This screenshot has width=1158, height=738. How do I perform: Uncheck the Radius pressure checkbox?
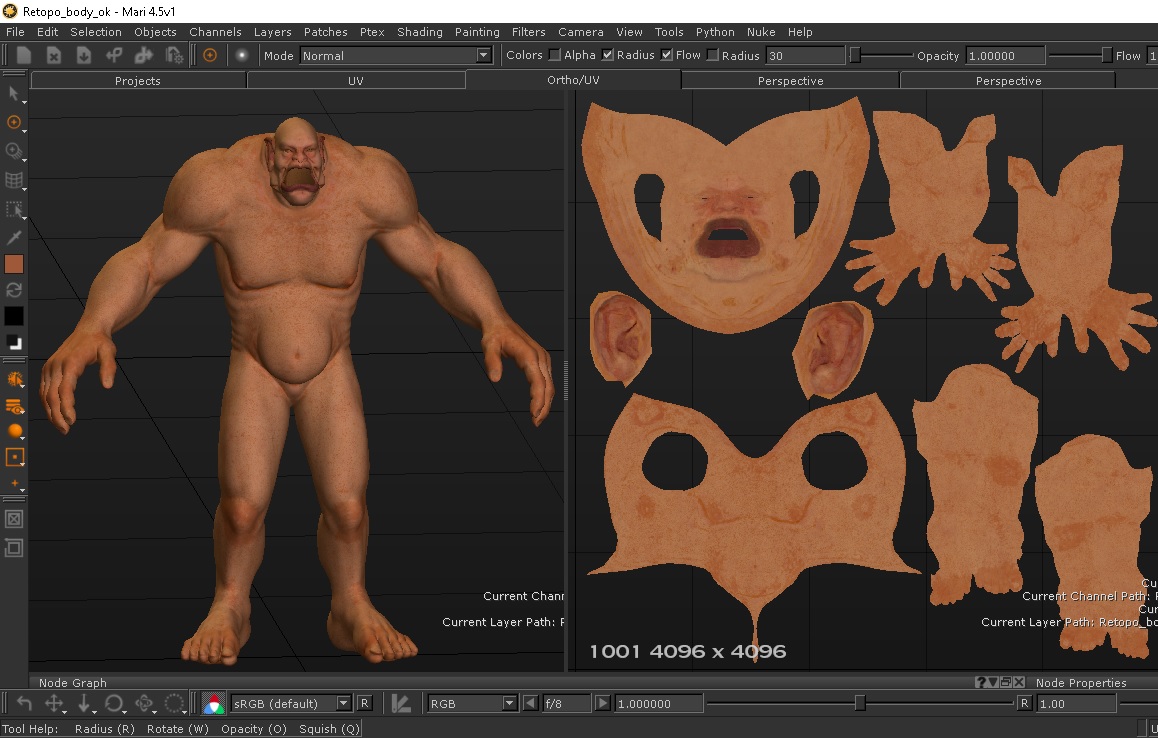point(666,55)
